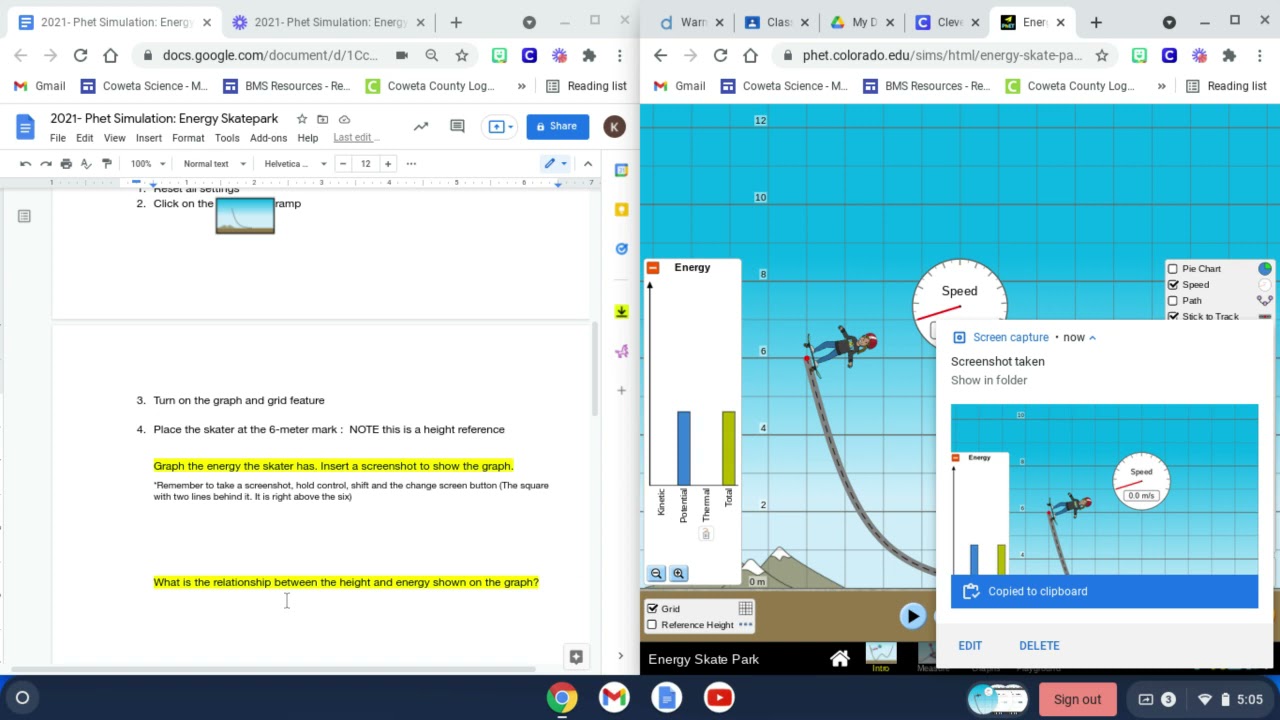Image resolution: width=1280 pixels, height=720 pixels.
Task: Enable the Path checkbox
Action: coord(1173,301)
